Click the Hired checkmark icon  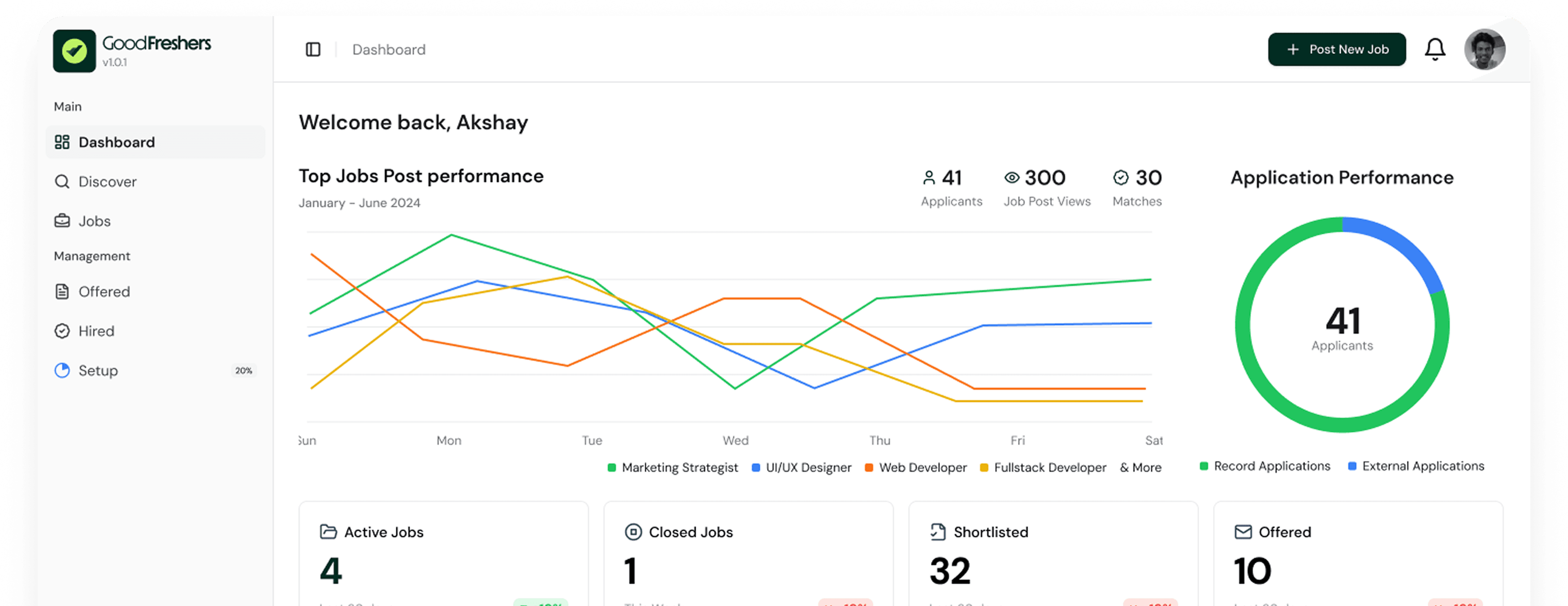[62, 331]
